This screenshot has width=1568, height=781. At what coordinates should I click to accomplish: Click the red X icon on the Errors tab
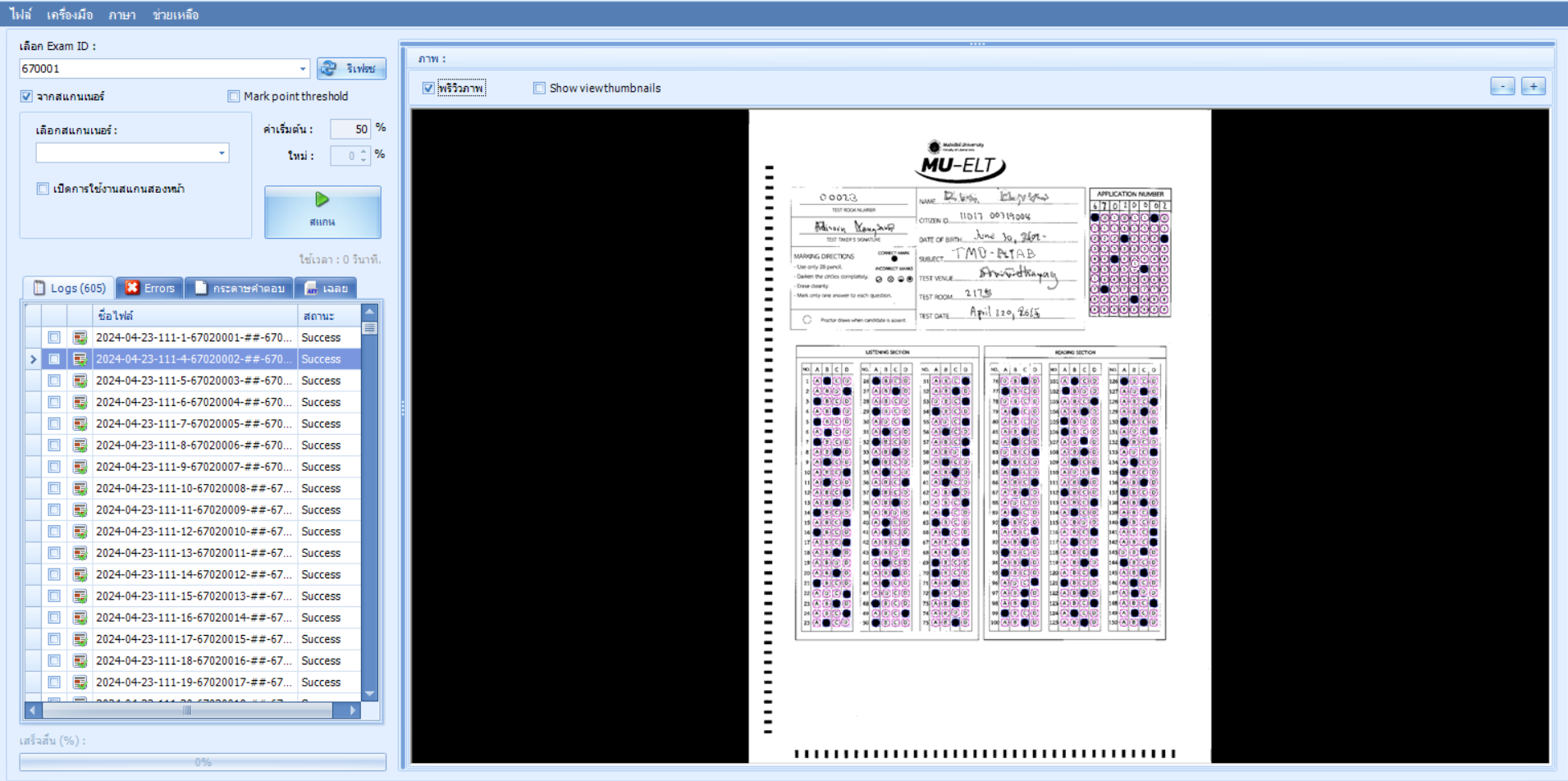pos(134,287)
